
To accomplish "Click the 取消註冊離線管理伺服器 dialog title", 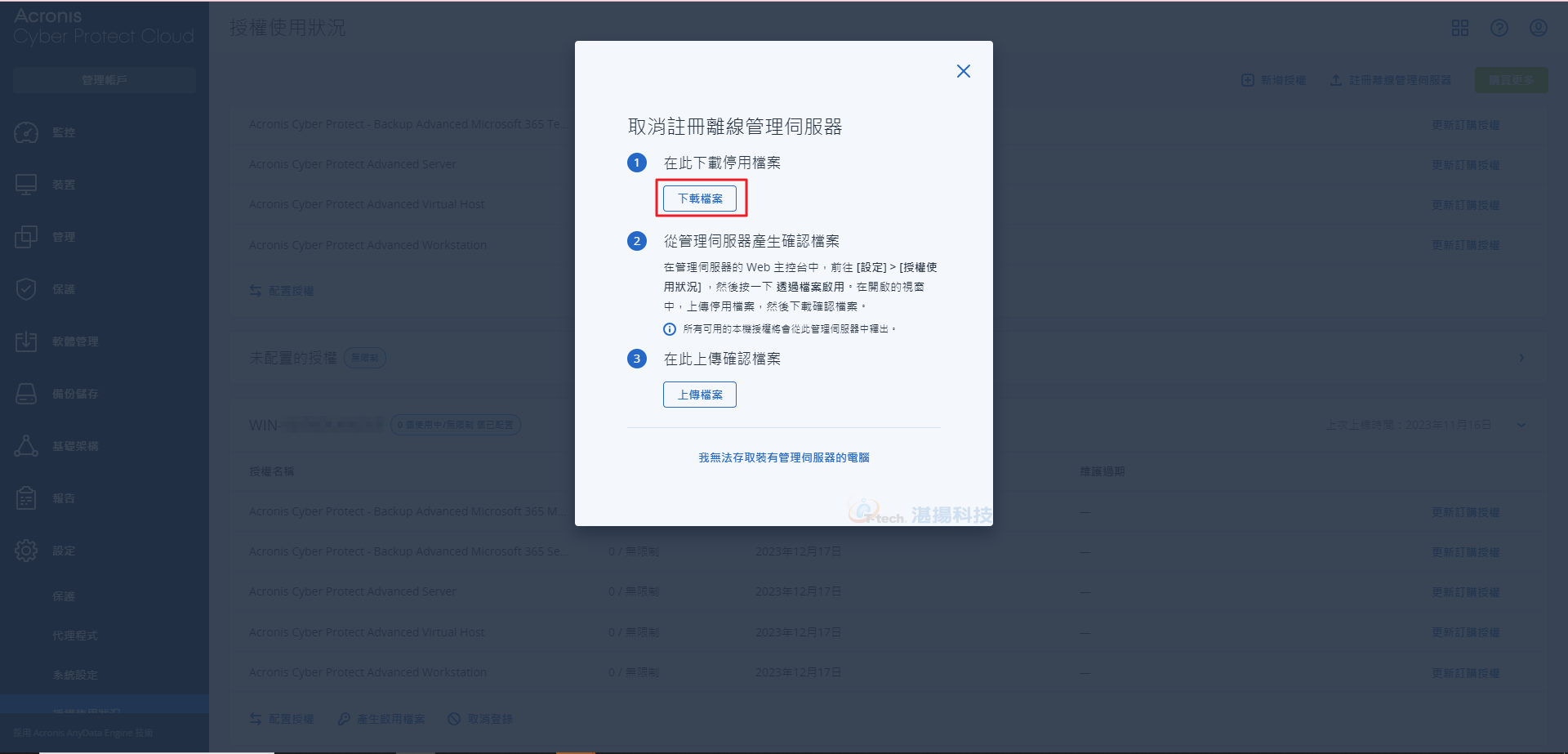I will coord(735,127).
